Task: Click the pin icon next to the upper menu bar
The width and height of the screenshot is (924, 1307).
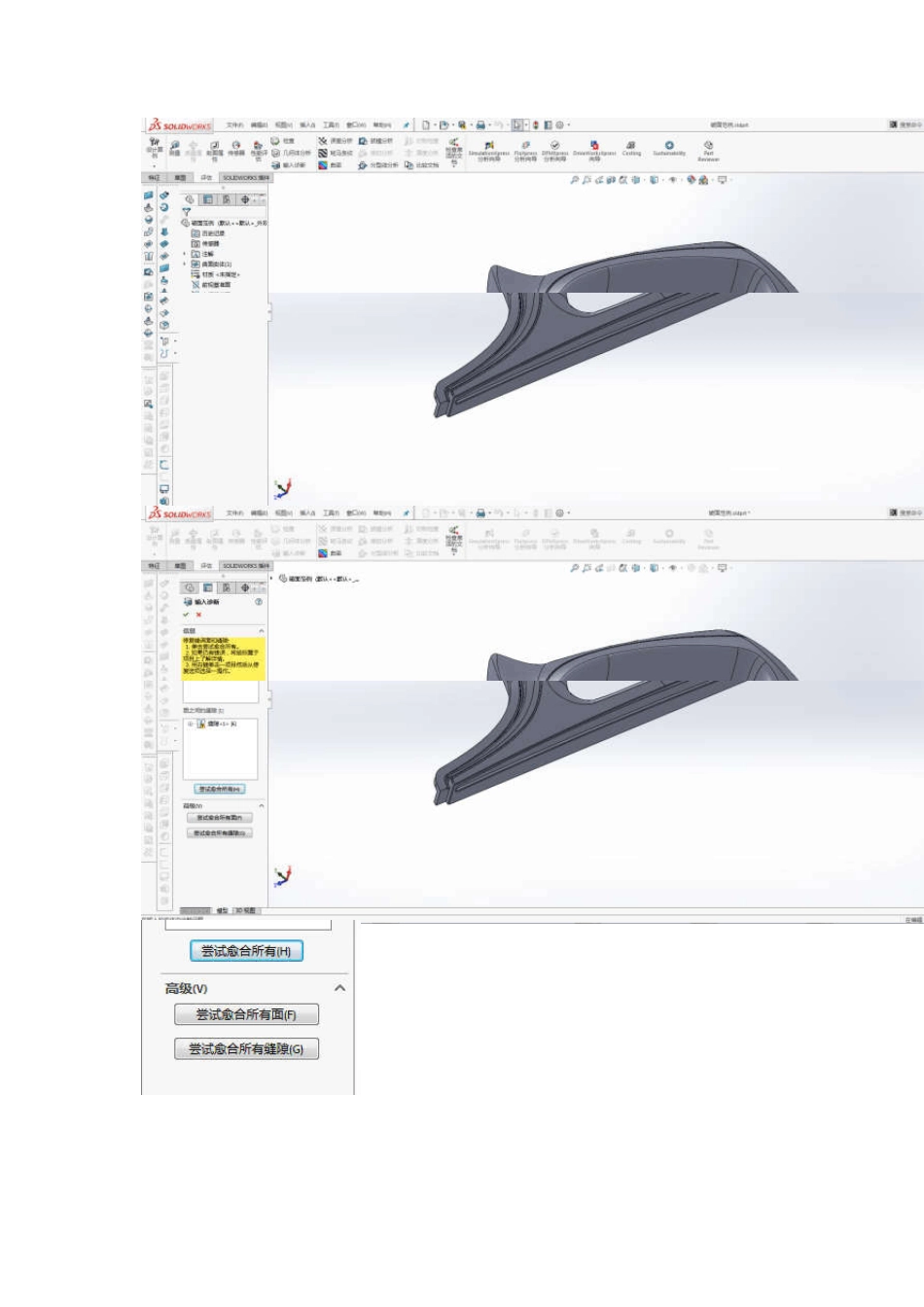Action: tap(407, 125)
